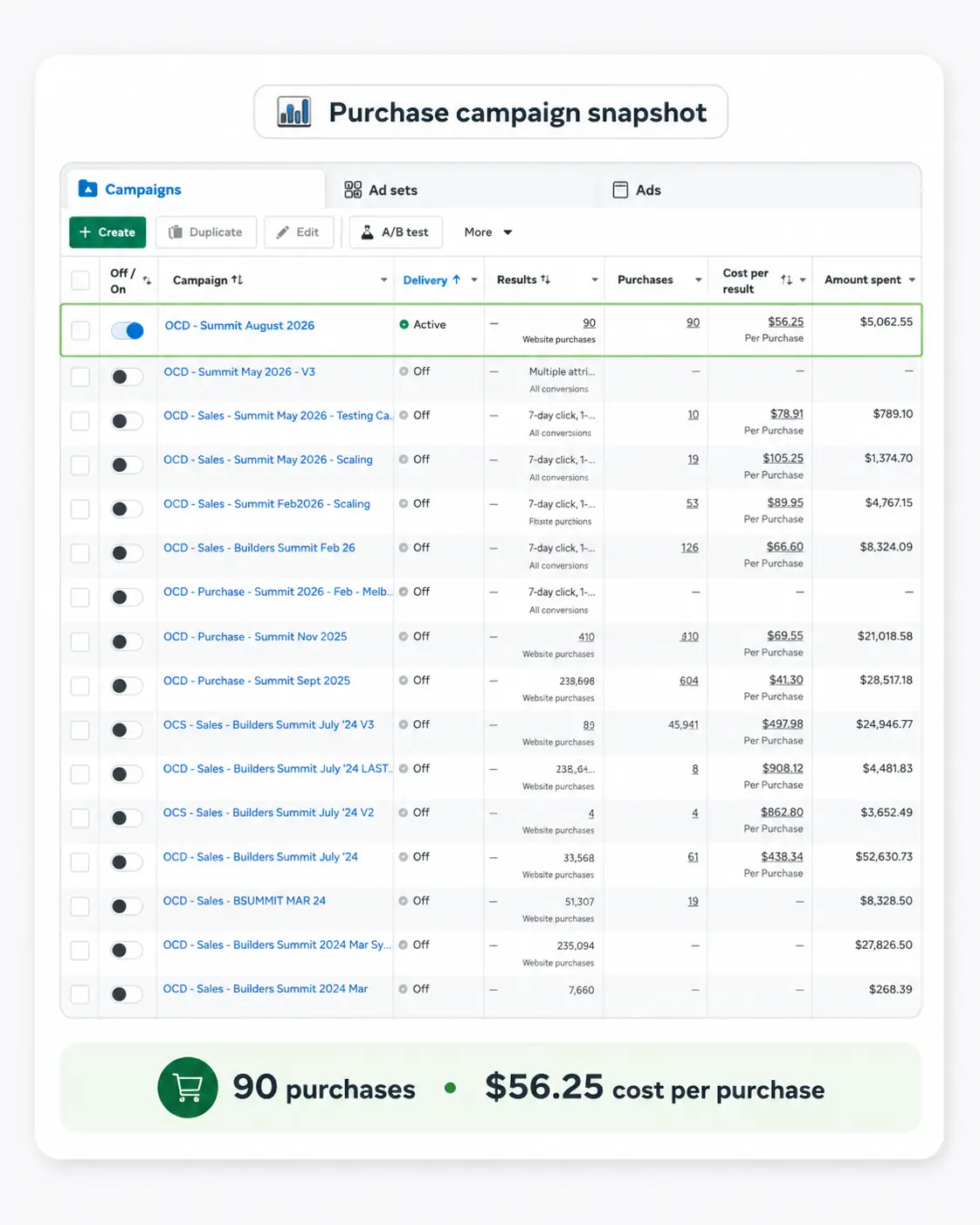Open the More dropdown menu
The height and width of the screenshot is (1225, 980).
[488, 232]
